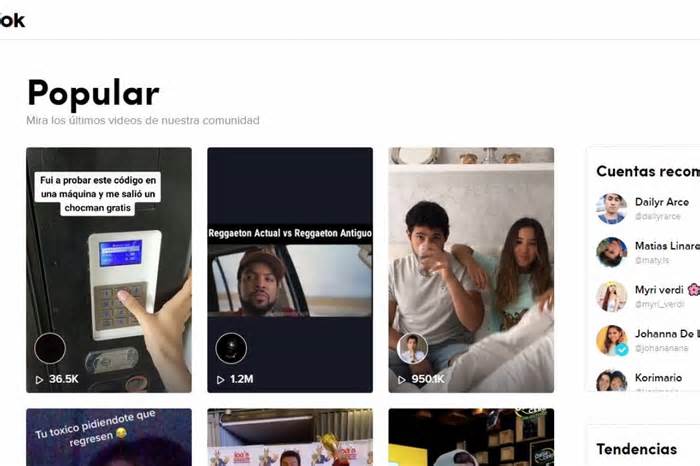Play Reggaeton Actual vs Reggaeton Antiguo video
Image resolution: width=700 pixels, height=466 pixels.
pos(290,270)
